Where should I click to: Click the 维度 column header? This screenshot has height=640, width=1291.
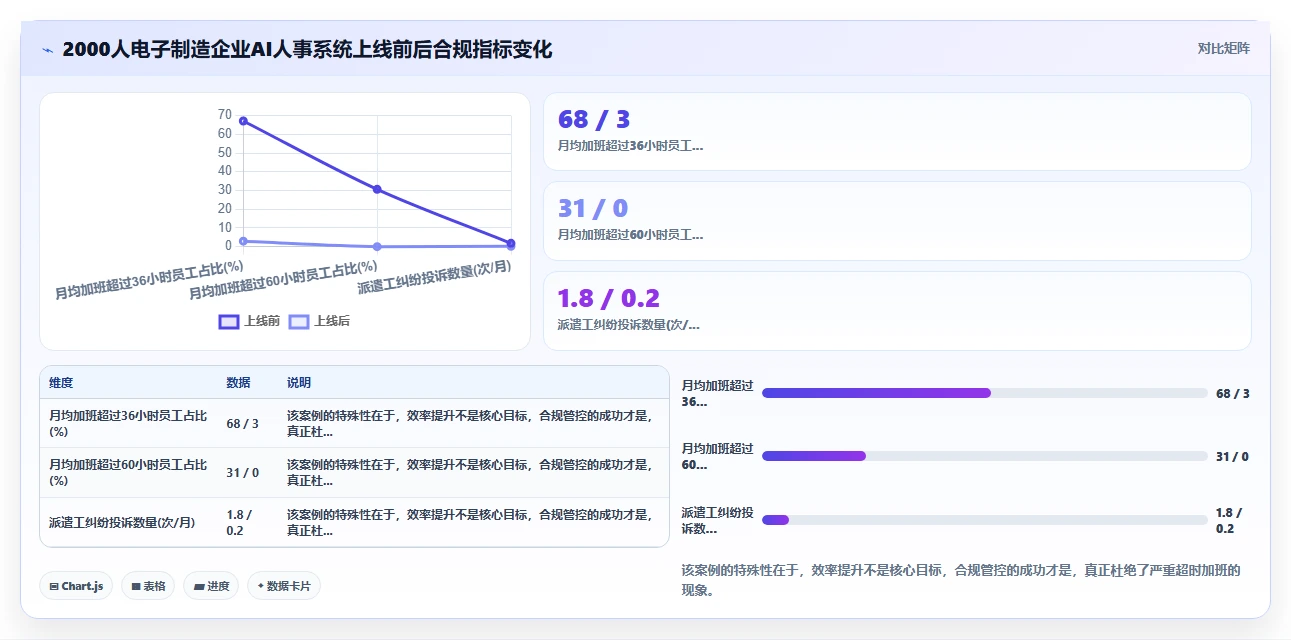(x=61, y=383)
